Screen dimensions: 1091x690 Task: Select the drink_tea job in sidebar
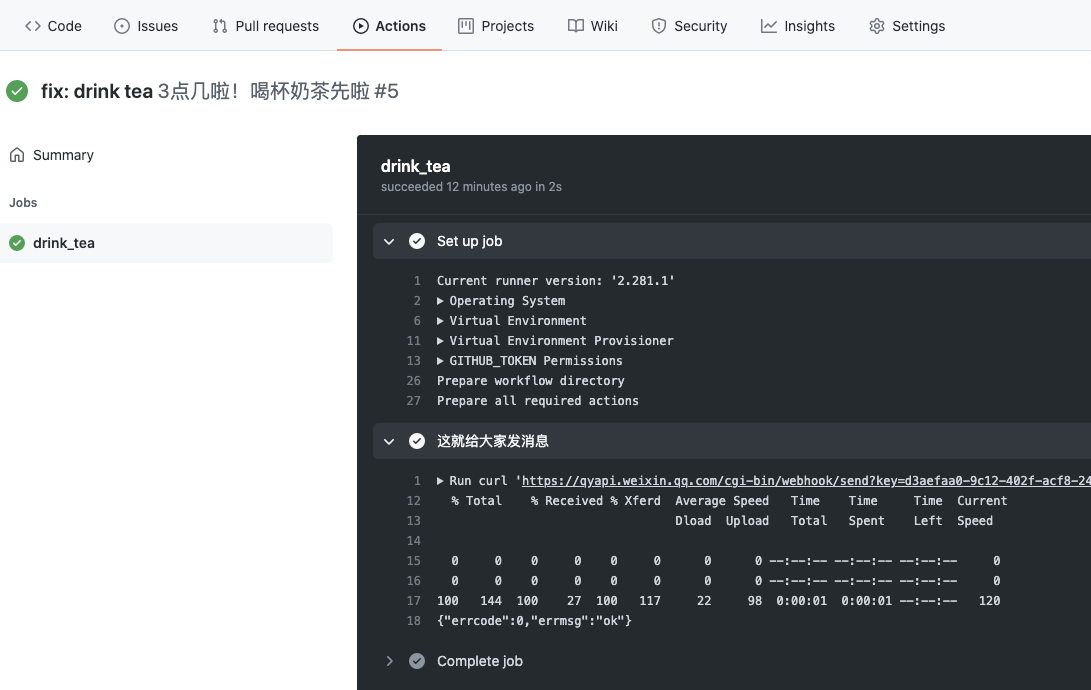[166, 243]
